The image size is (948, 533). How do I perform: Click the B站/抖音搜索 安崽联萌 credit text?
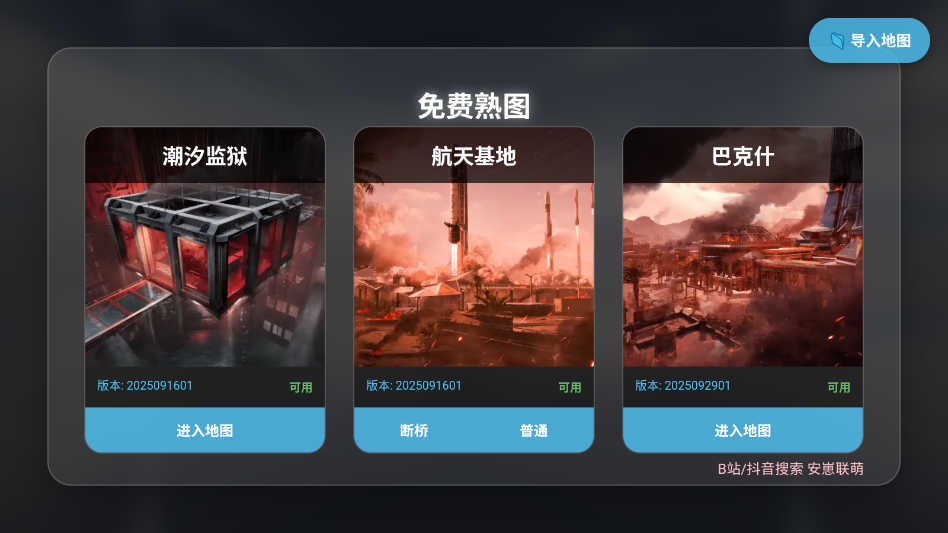click(x=790, y=468)
